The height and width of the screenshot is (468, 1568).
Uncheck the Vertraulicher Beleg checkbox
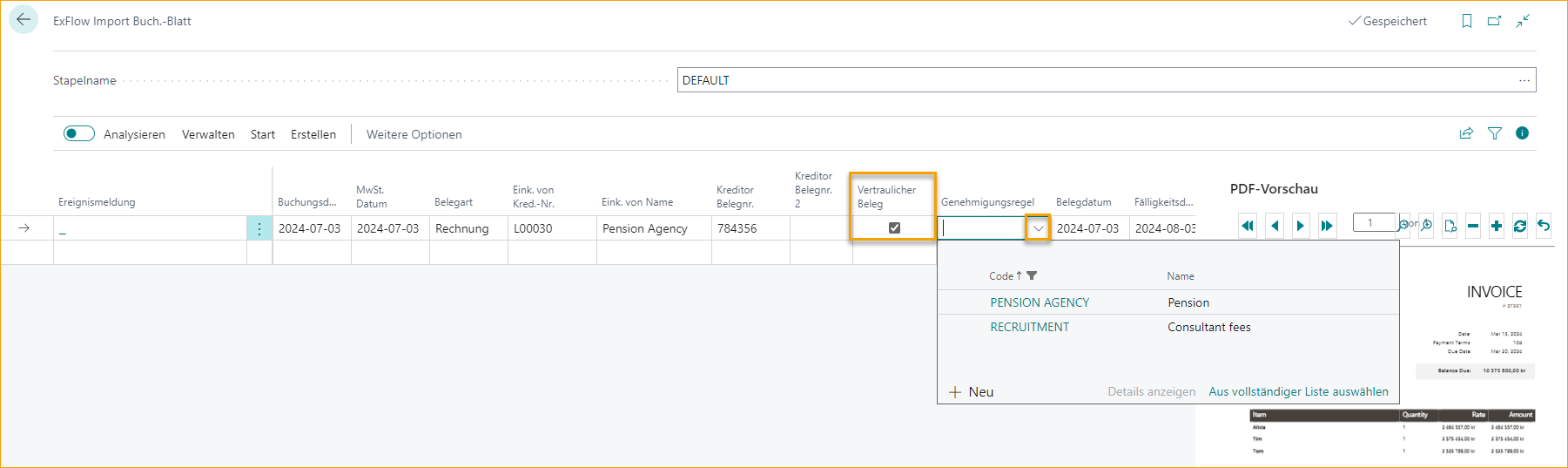pos(894,227)
